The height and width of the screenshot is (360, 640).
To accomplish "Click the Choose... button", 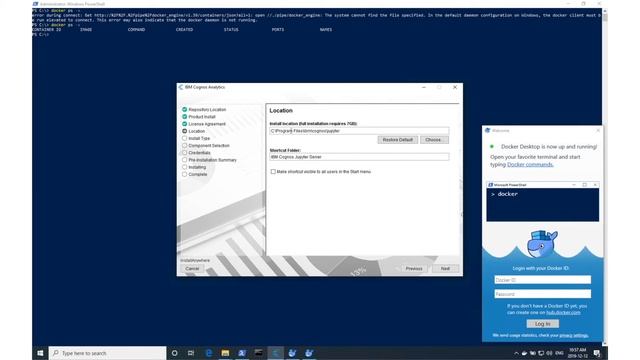I will click(x=434, y=140).
